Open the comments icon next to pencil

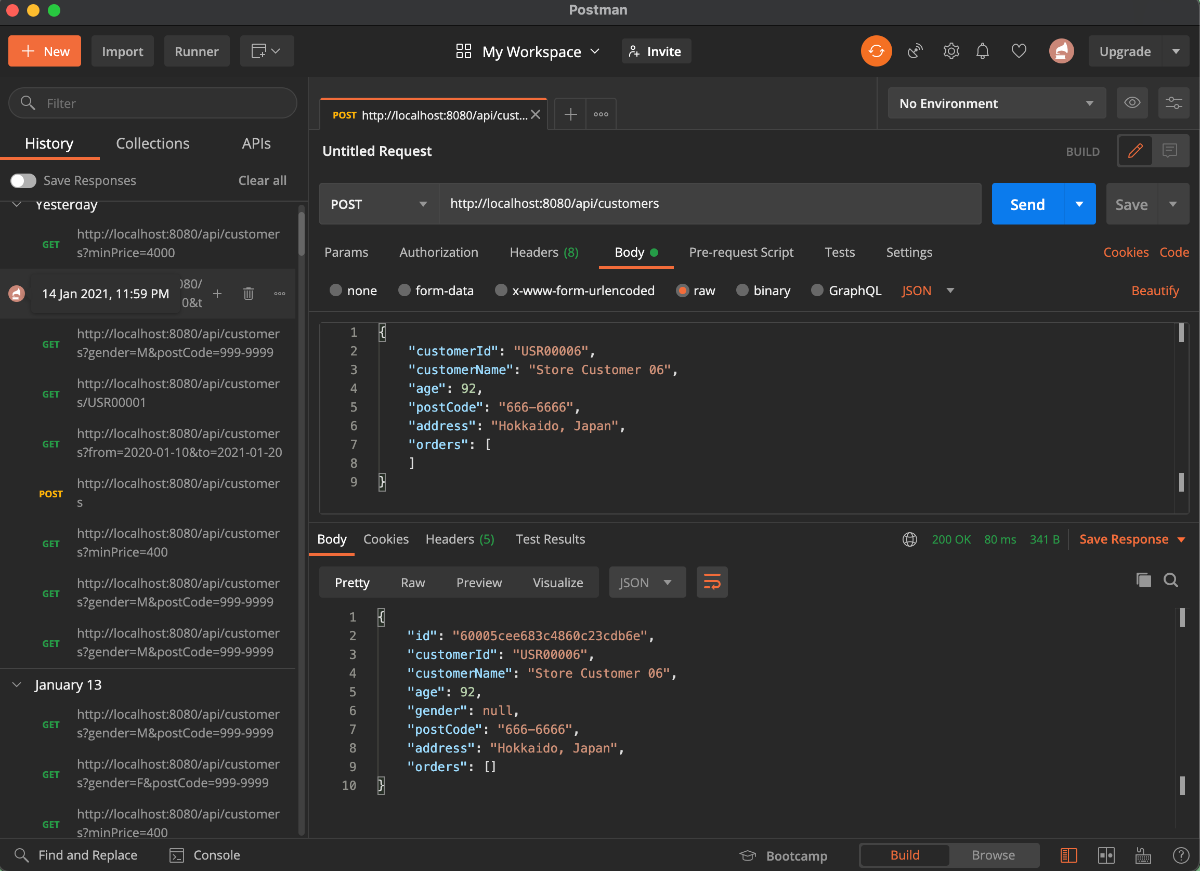(1168, 151)
